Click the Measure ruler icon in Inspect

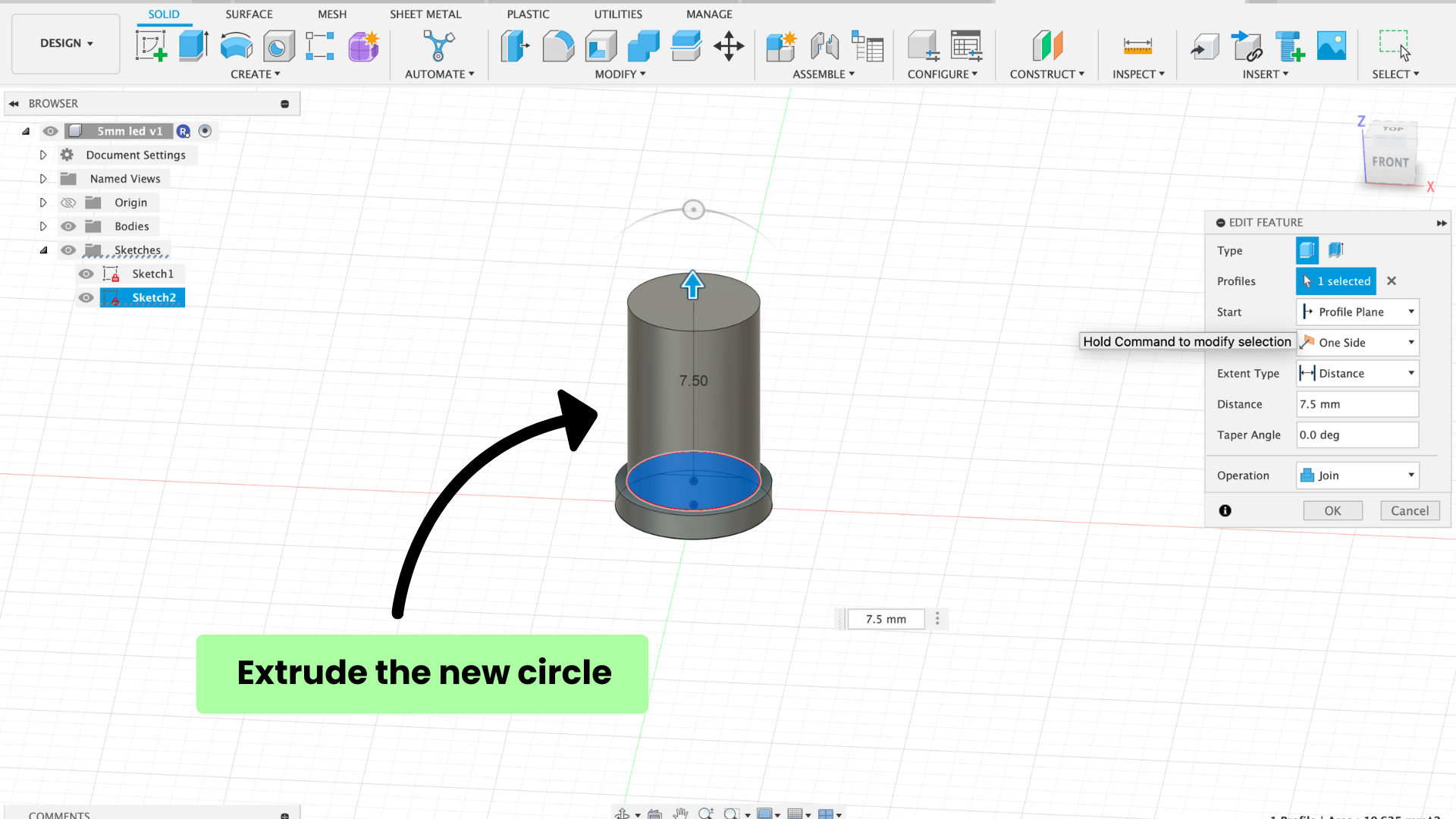click(x=1137, y=46)
